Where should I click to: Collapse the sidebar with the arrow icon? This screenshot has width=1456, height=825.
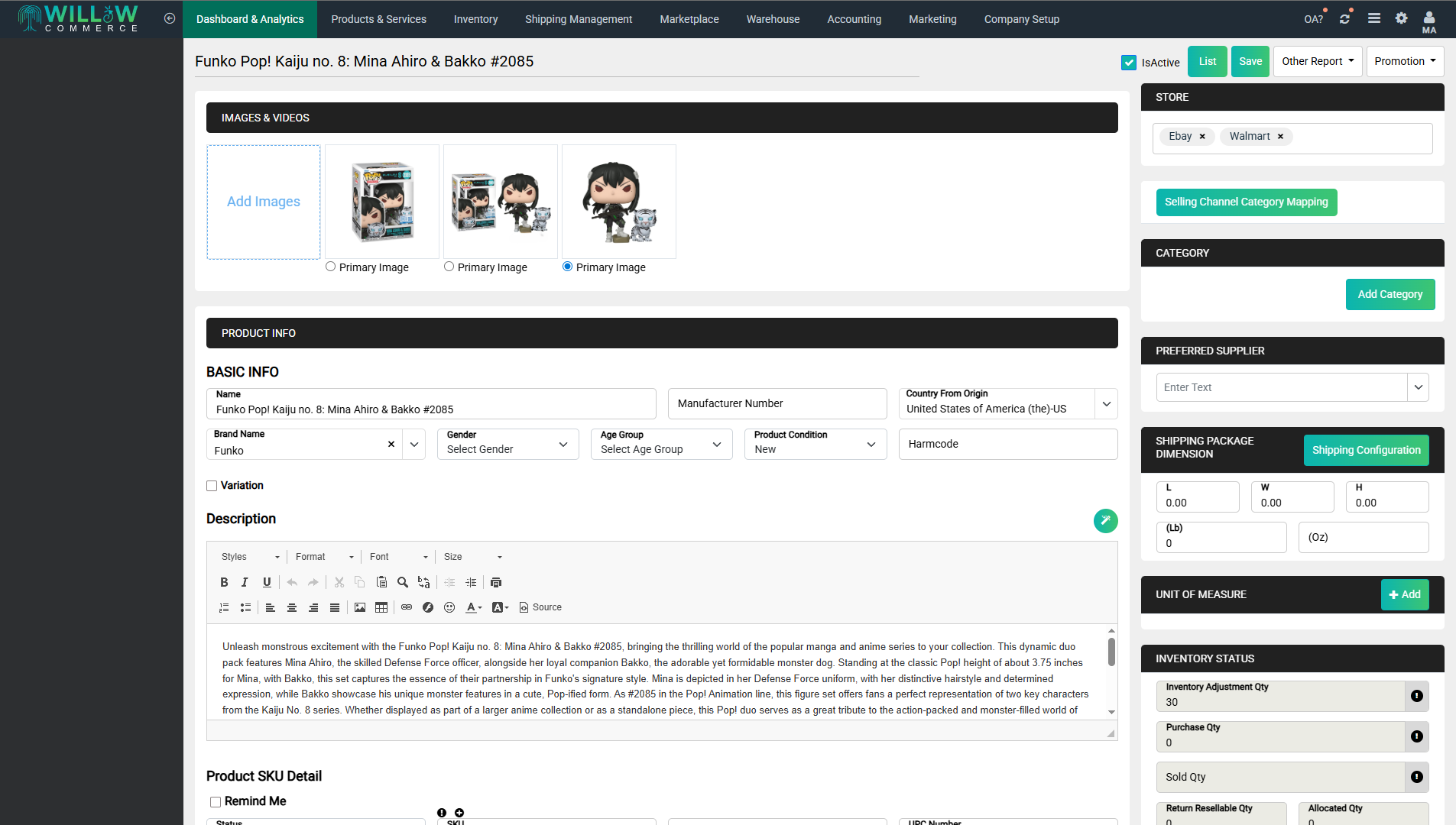[170, 18]
